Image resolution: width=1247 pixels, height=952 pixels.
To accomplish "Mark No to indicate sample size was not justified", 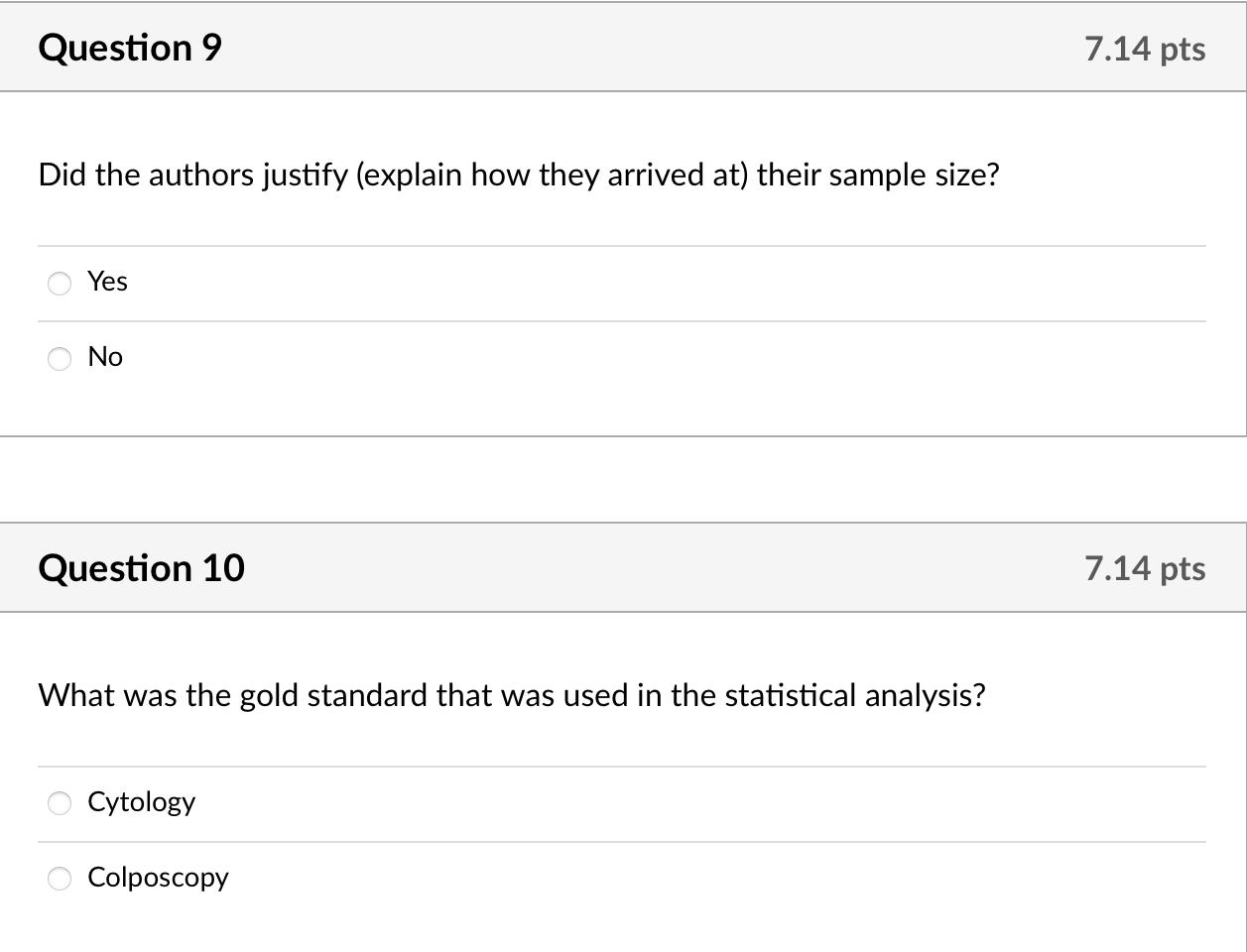I will 59,359.
